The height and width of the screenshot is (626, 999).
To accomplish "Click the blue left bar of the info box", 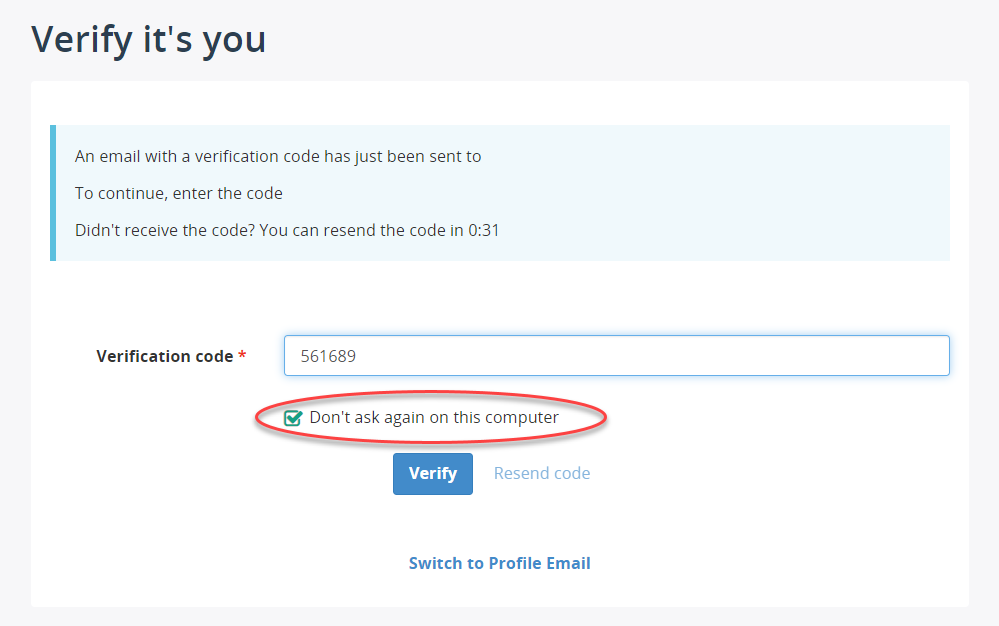I will pos(53,193).
